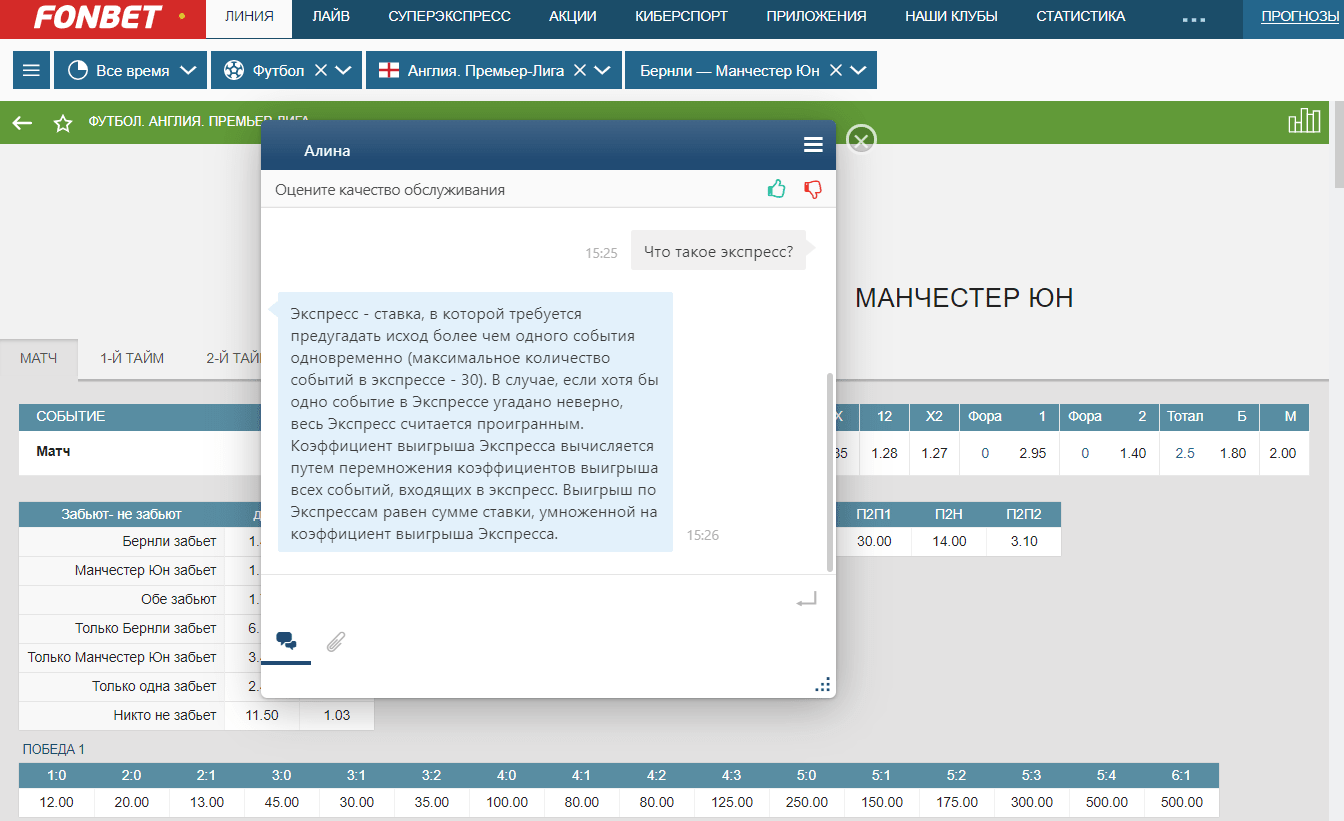This screenshot has width=1344, height=821.
Task: Rate the support with thumbs up
Action: coord(777,189)
